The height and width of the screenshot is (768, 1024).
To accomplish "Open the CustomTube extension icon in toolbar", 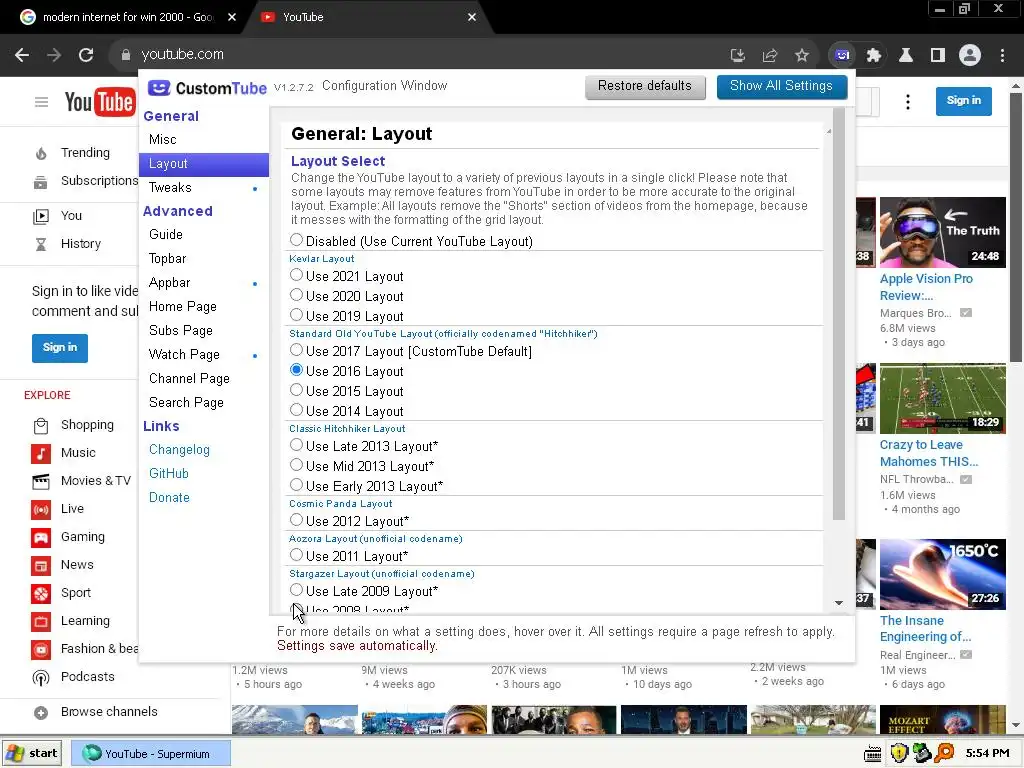I will 842,56.
